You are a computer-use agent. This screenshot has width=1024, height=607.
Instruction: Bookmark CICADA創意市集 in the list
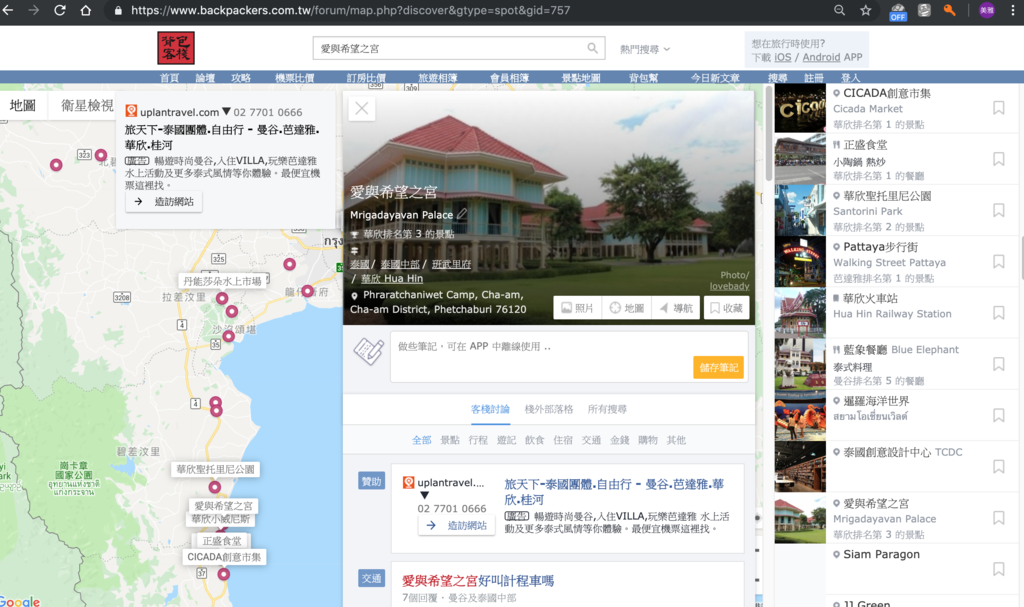point(999,108)
